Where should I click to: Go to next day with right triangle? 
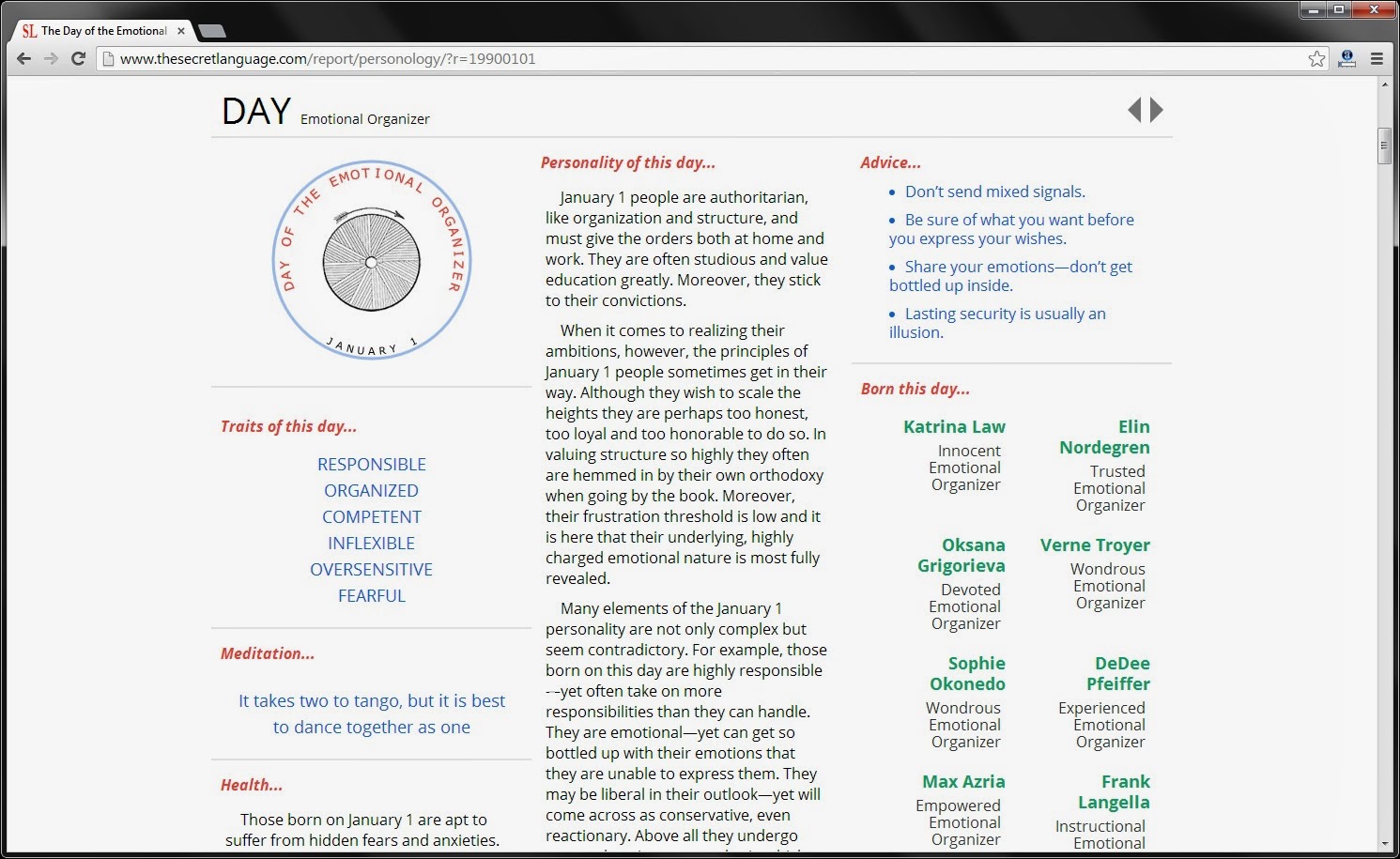click(1157, 110)
